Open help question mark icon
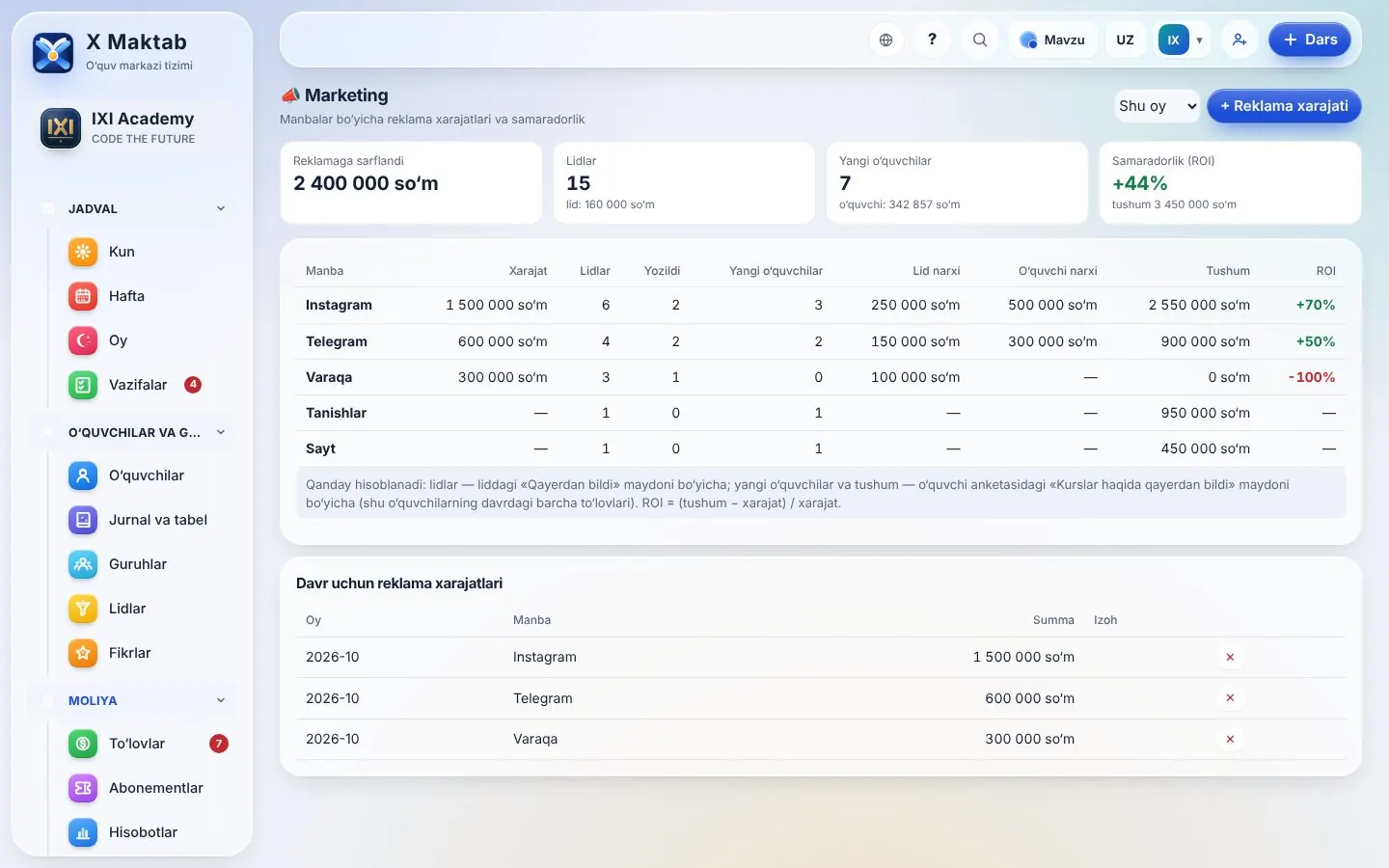This screenshot has width=1389, height=868. [x=932, y=40]
